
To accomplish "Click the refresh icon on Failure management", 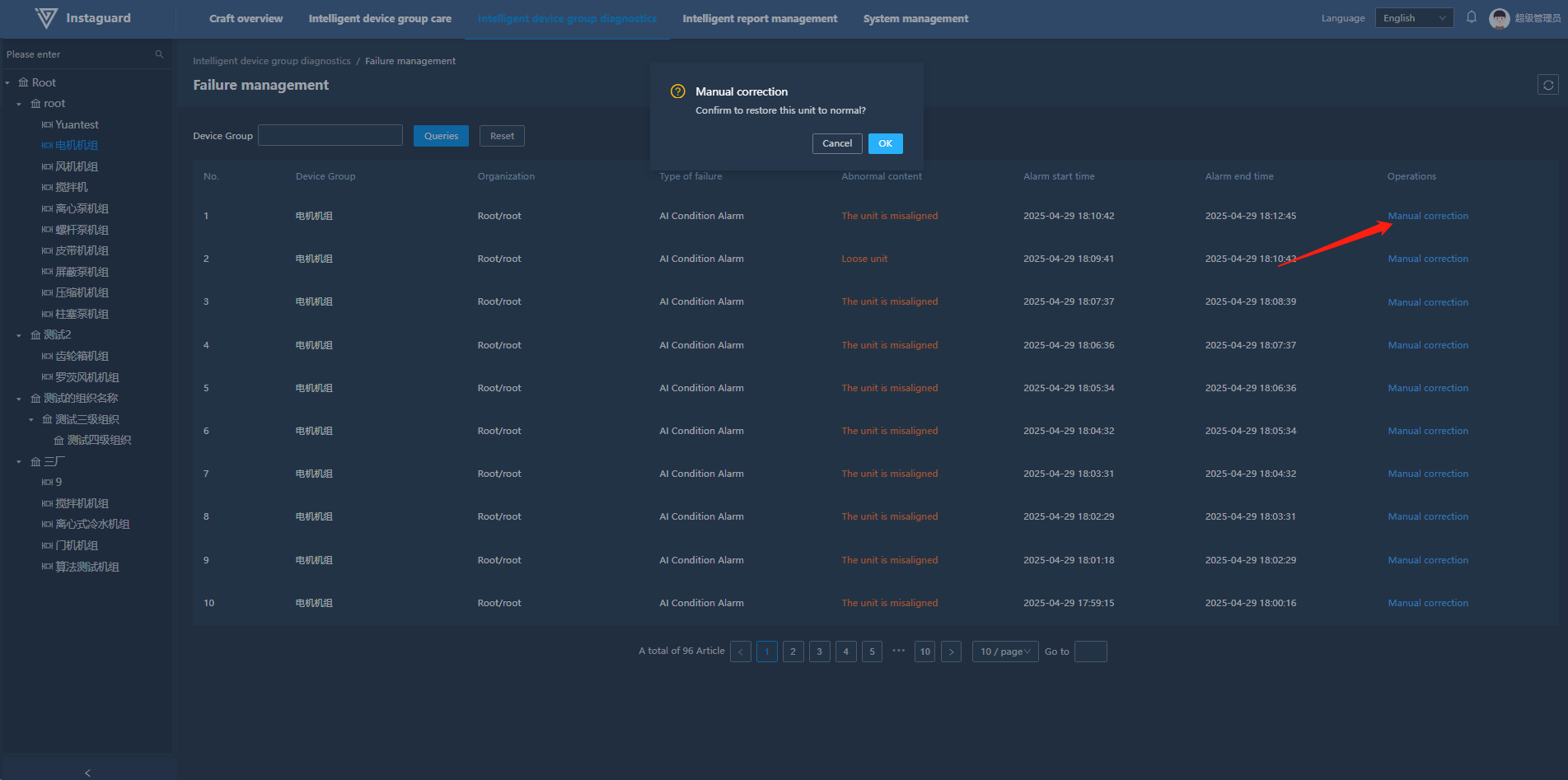I will coord(1547,85).
